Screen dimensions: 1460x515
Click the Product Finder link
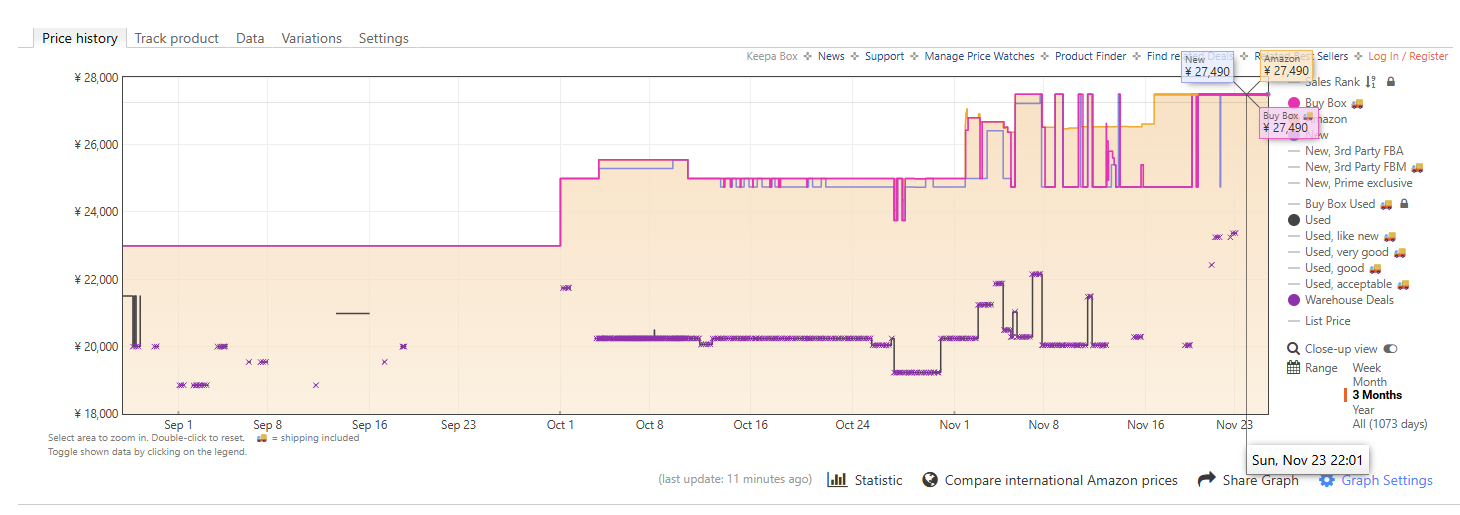(x=1090, y=56)
